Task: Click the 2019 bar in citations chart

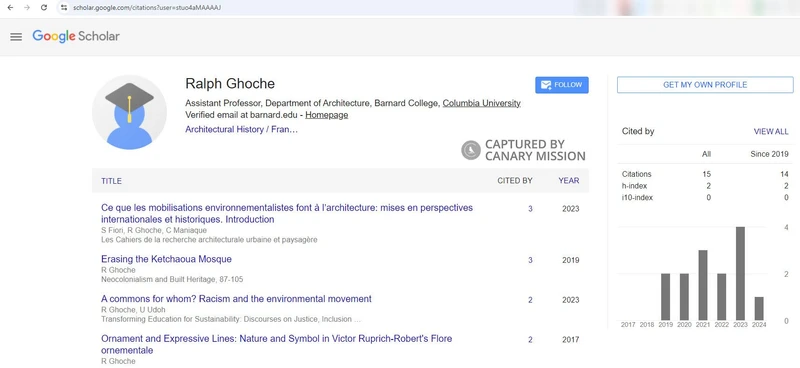Action: (x=665, y=297)
